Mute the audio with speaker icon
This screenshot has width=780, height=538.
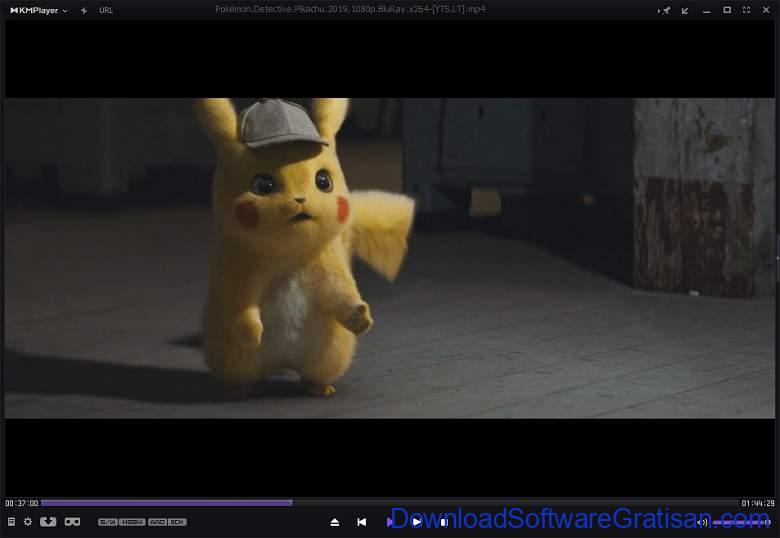click(702, 522)
